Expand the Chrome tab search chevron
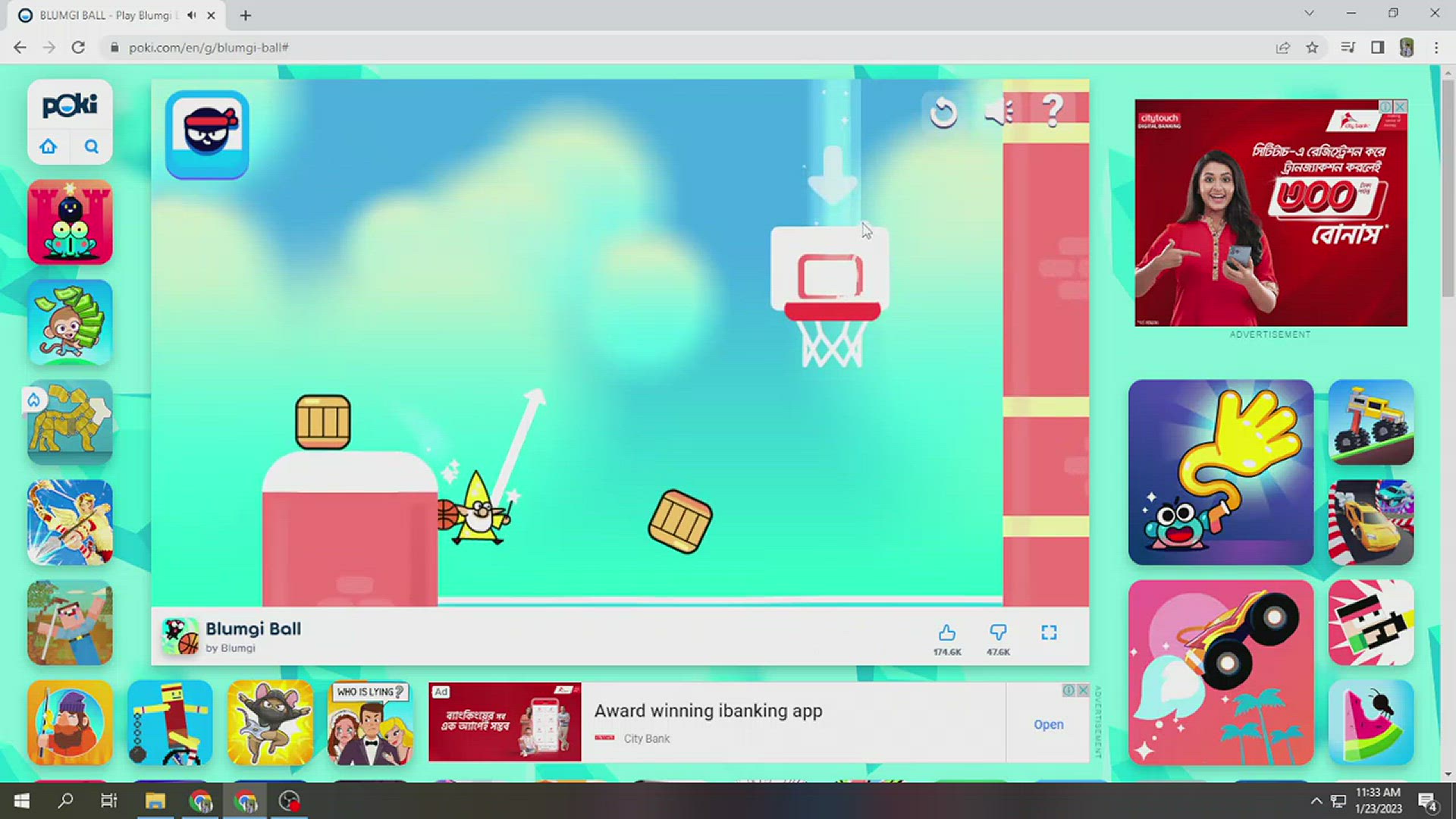Viewport: 1456px width, 819px height. click(1309, 13)
